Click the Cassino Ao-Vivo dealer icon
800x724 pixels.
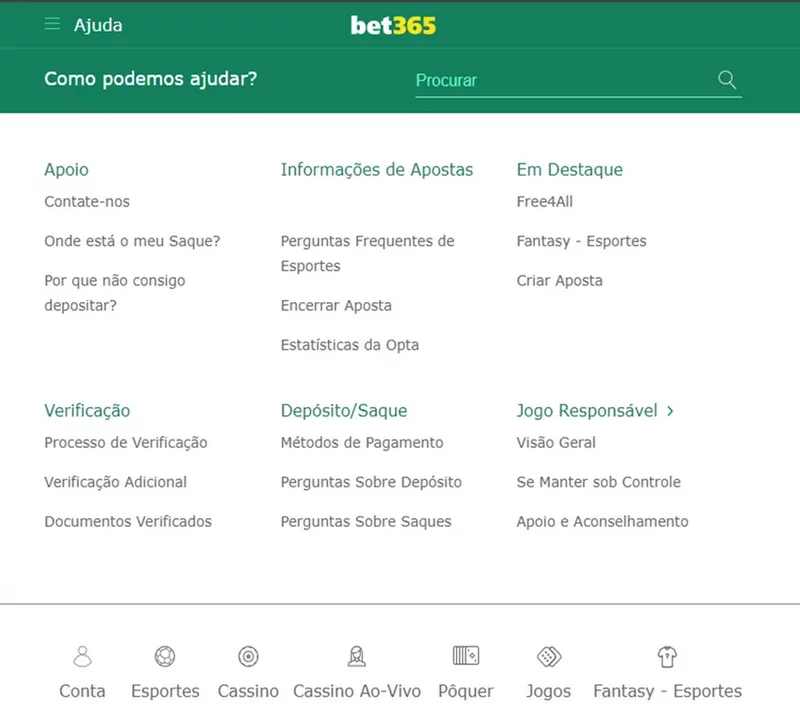(x=356, y=657)
